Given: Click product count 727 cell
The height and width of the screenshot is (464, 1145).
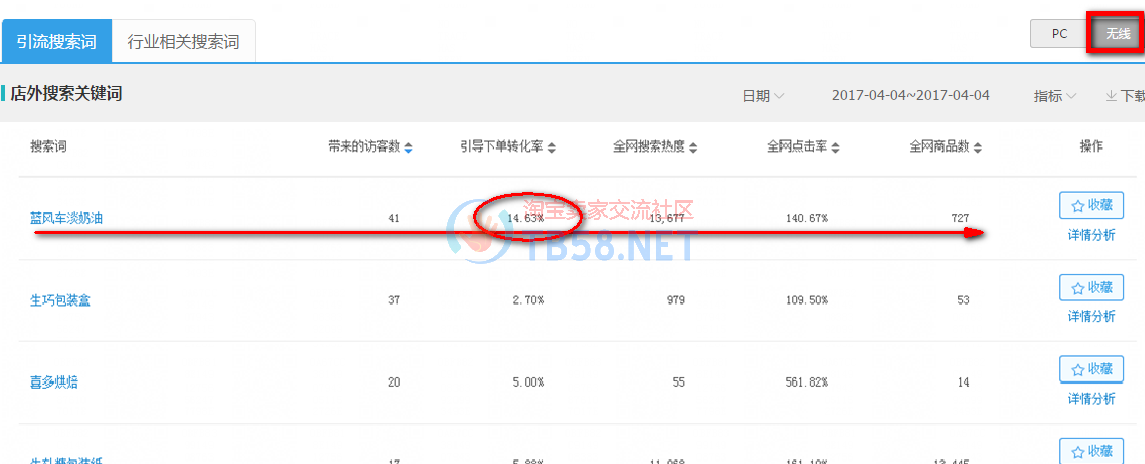Looking at the screenshot, I should [x=960, y=218].
